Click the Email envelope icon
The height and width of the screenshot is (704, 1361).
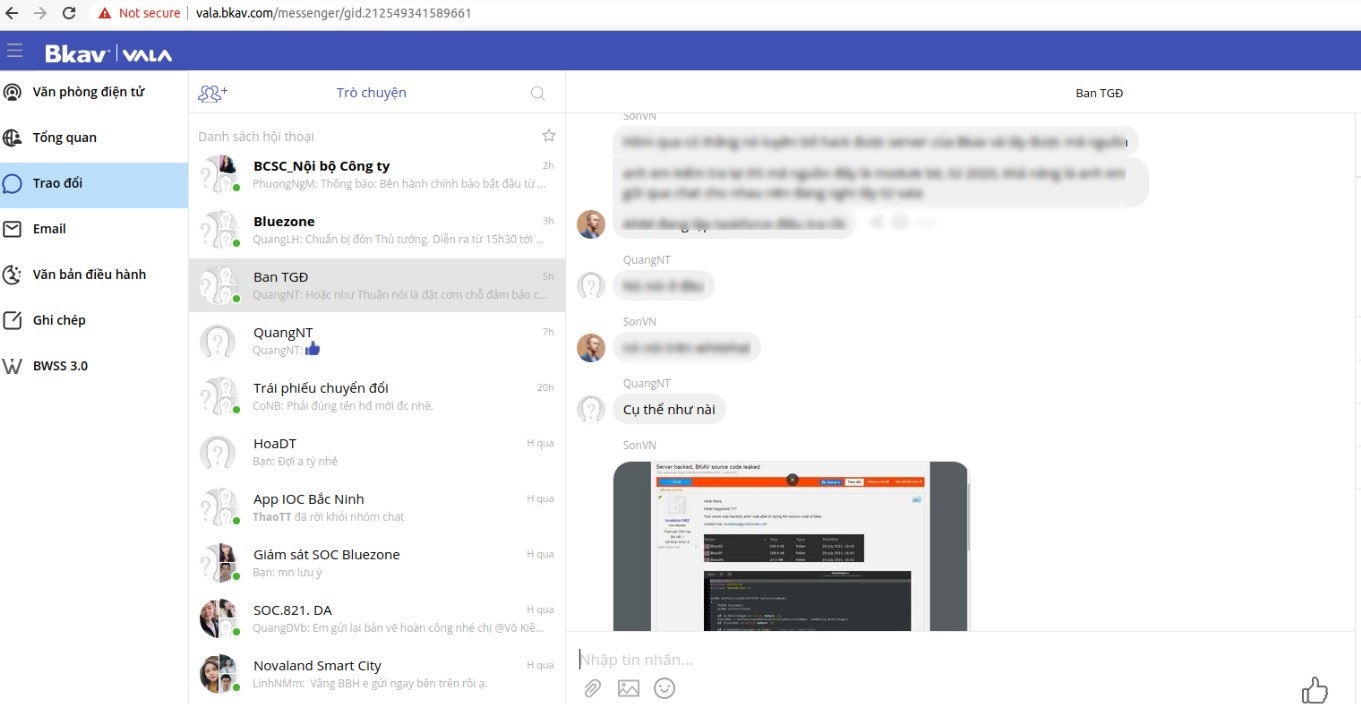pyautogui.click(x=12, y=229)
